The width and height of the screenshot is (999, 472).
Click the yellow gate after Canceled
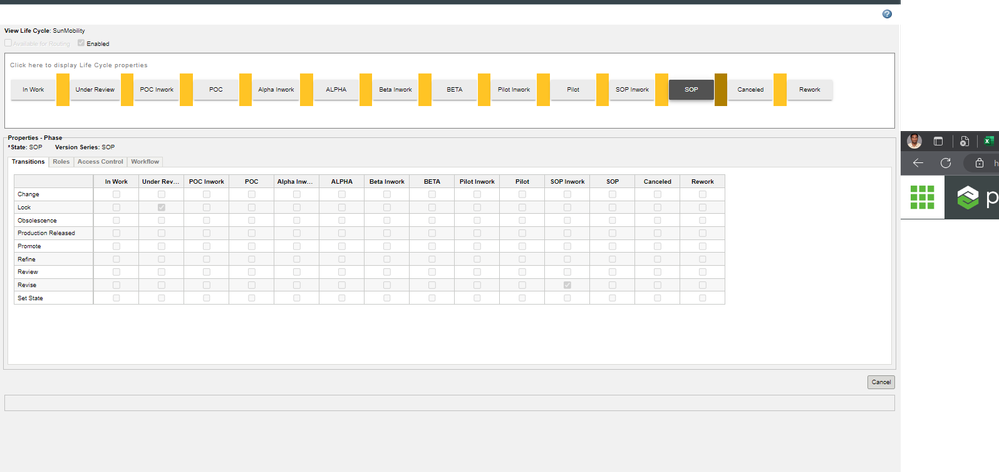point(780,90)
